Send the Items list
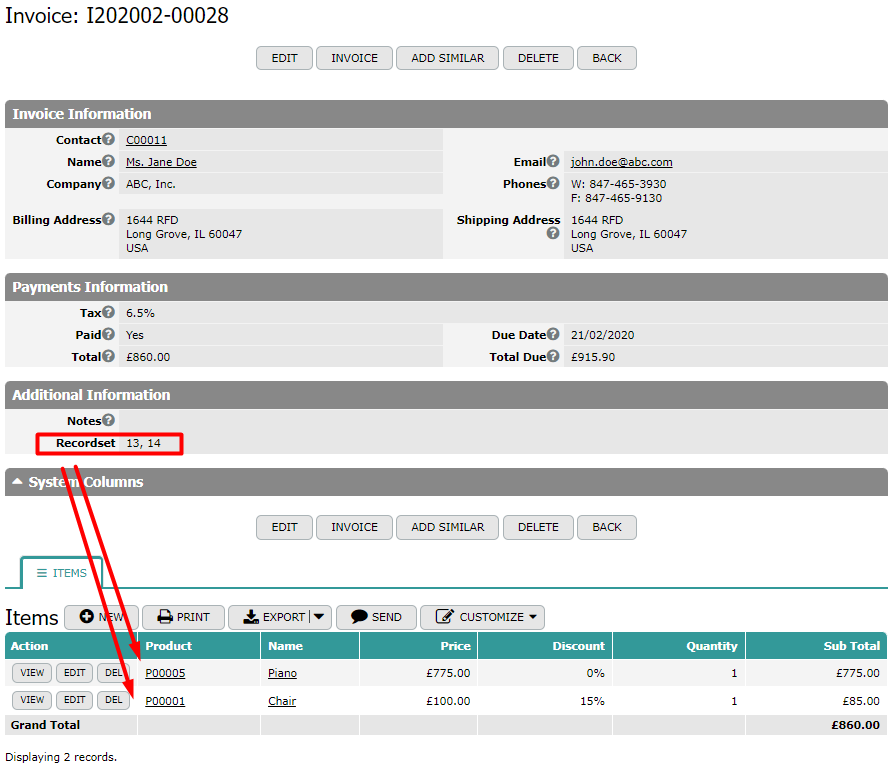This screenshot has height=768, width=895. coord(376,617)
